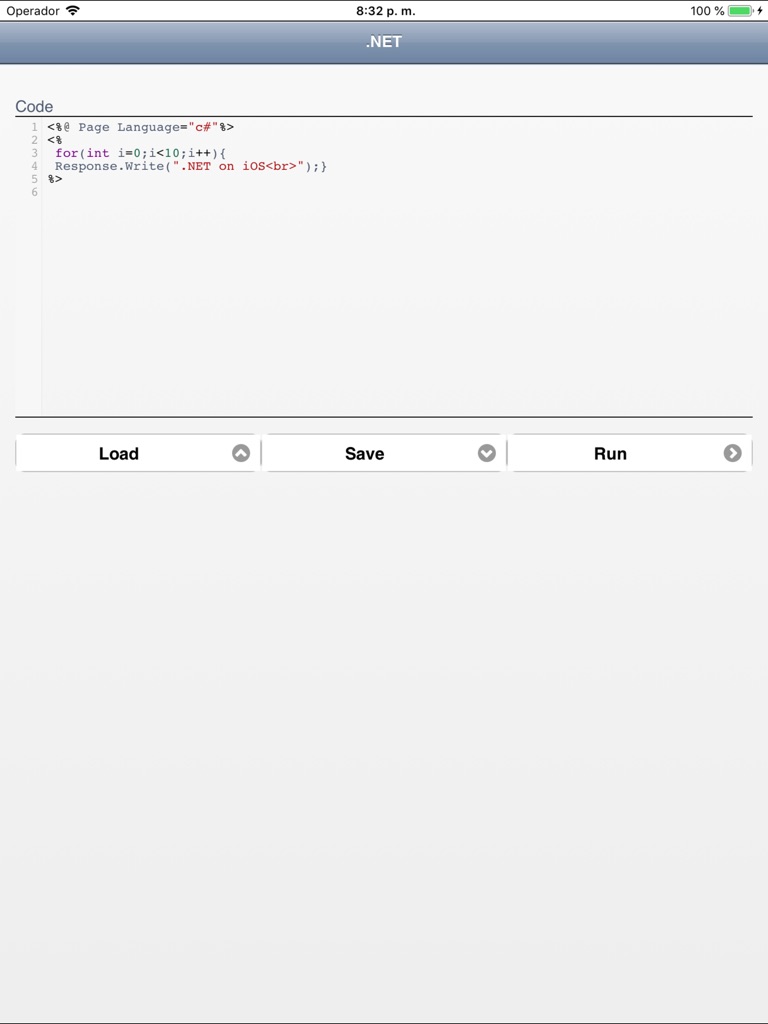Click the ".NET on iOS<br>" string literal
Screen dimensions: 768x1024
238,167
